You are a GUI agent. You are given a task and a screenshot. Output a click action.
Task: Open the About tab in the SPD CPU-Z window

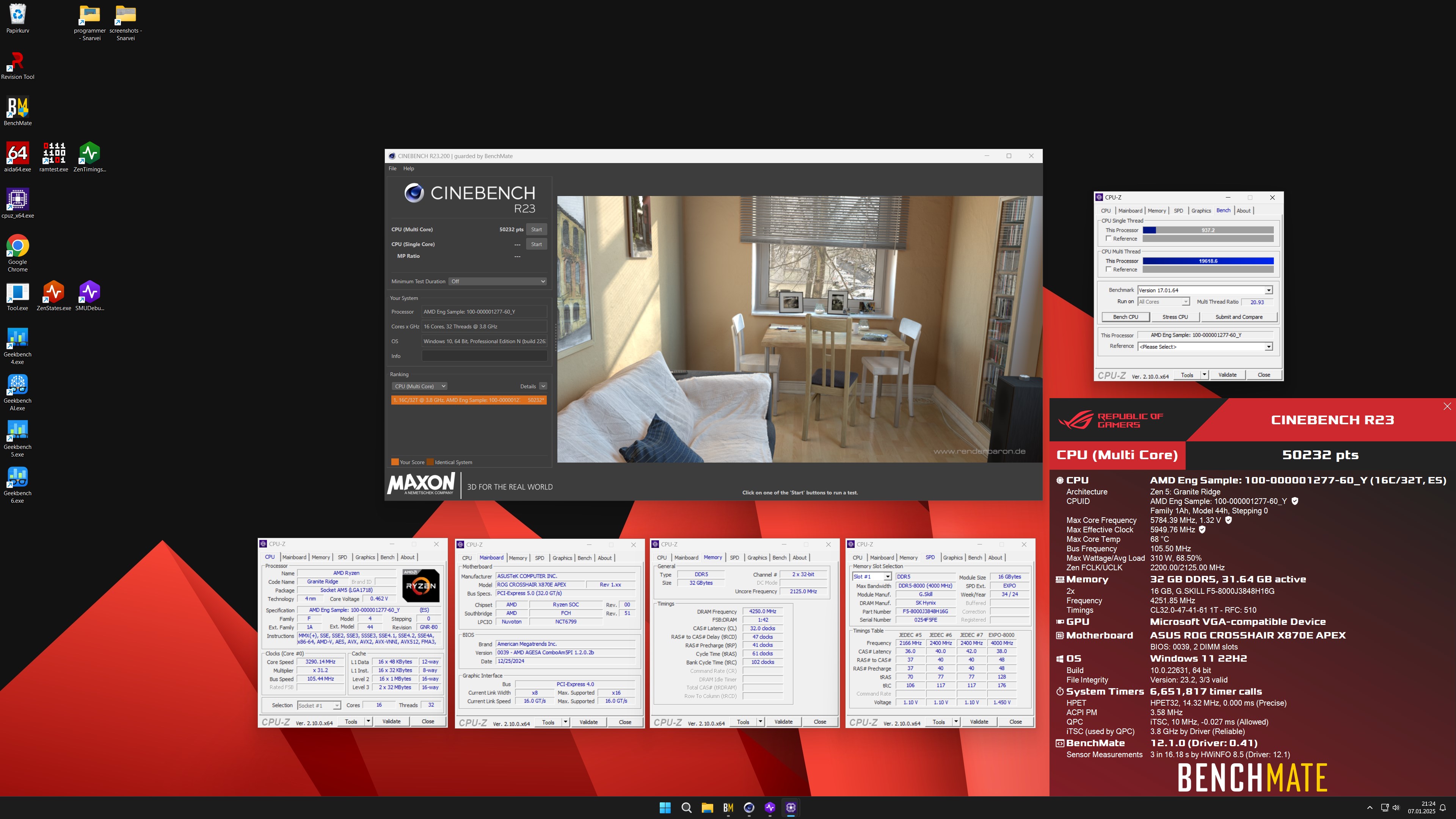click(x=995, y=557)
